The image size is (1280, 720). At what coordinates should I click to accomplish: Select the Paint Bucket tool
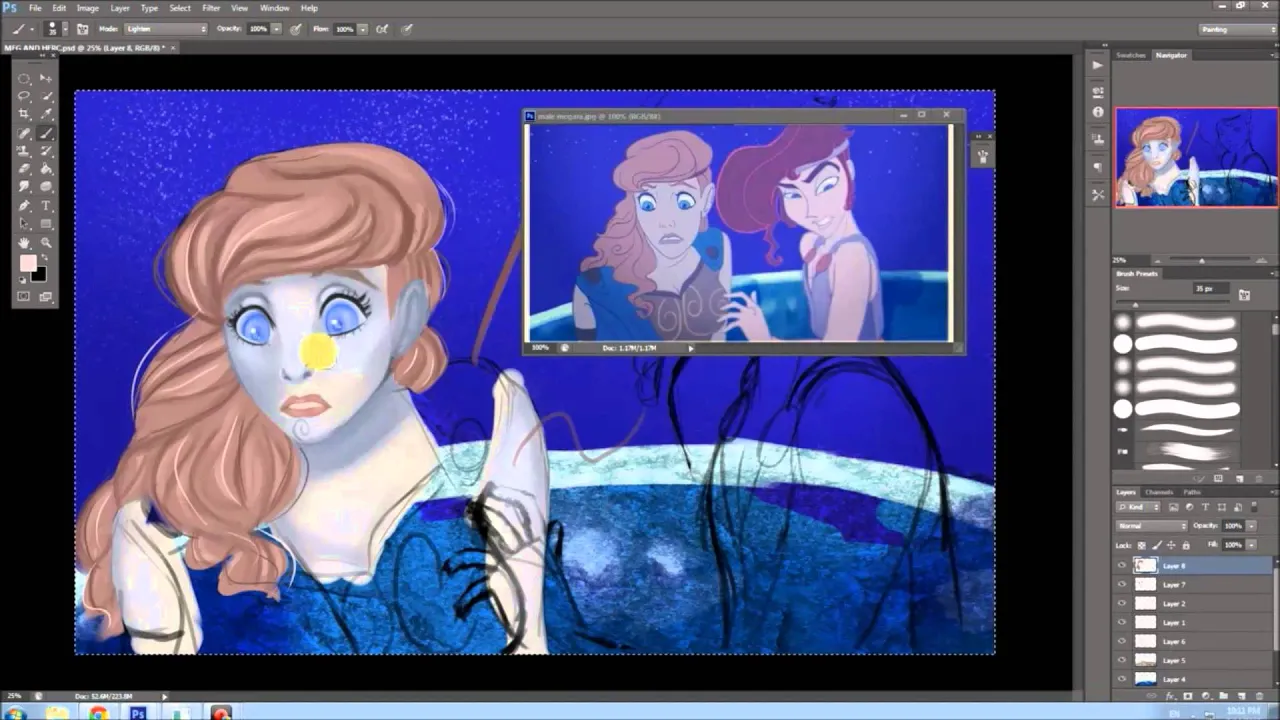(46, 169)
